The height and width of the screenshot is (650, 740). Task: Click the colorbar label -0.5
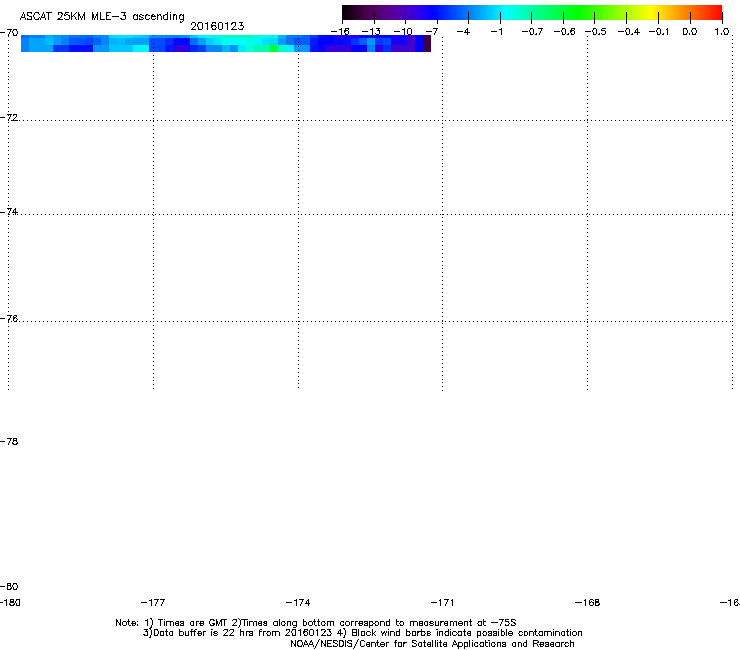tap(596, 32)
